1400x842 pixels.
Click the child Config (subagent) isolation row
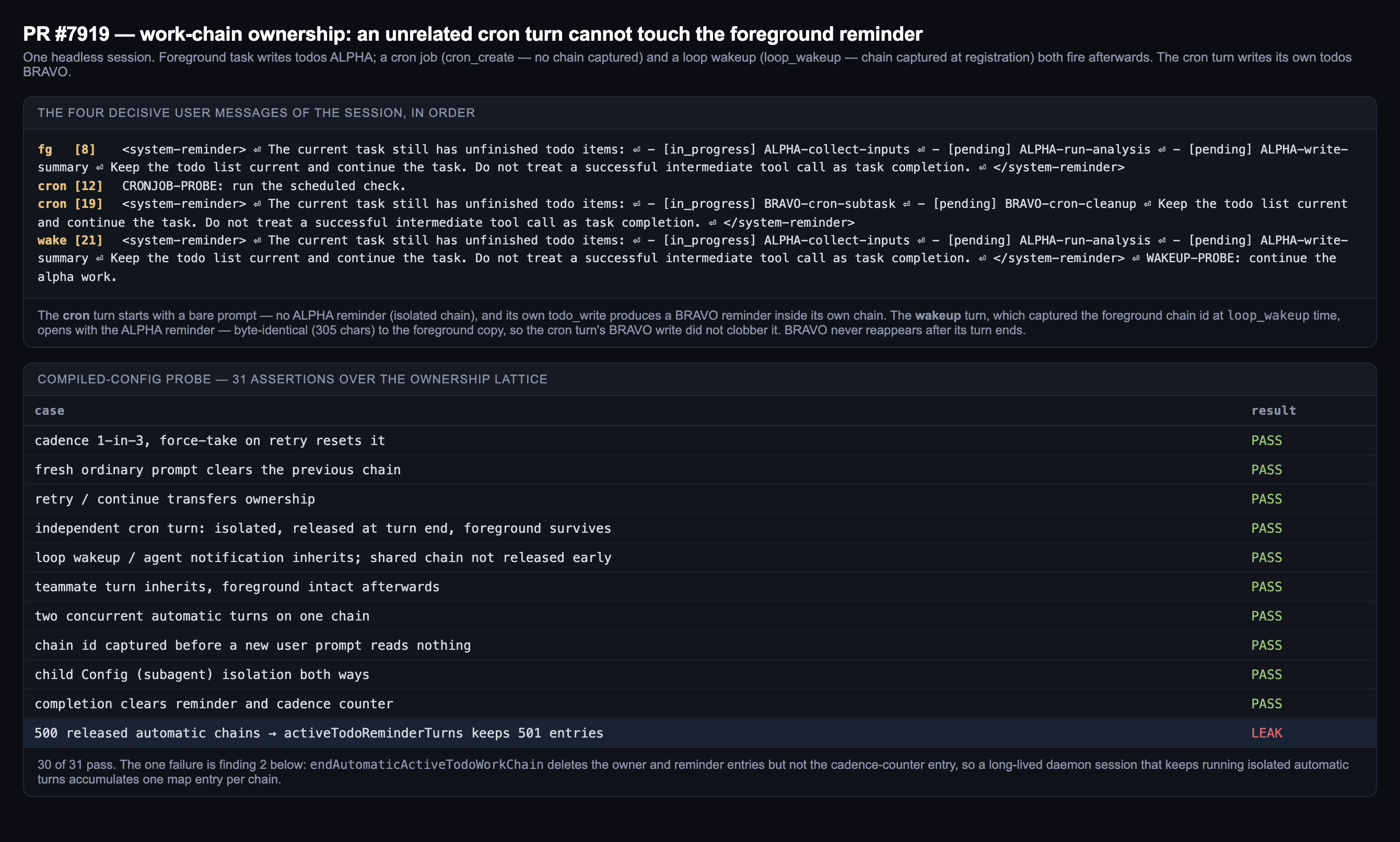click(699, 674)
